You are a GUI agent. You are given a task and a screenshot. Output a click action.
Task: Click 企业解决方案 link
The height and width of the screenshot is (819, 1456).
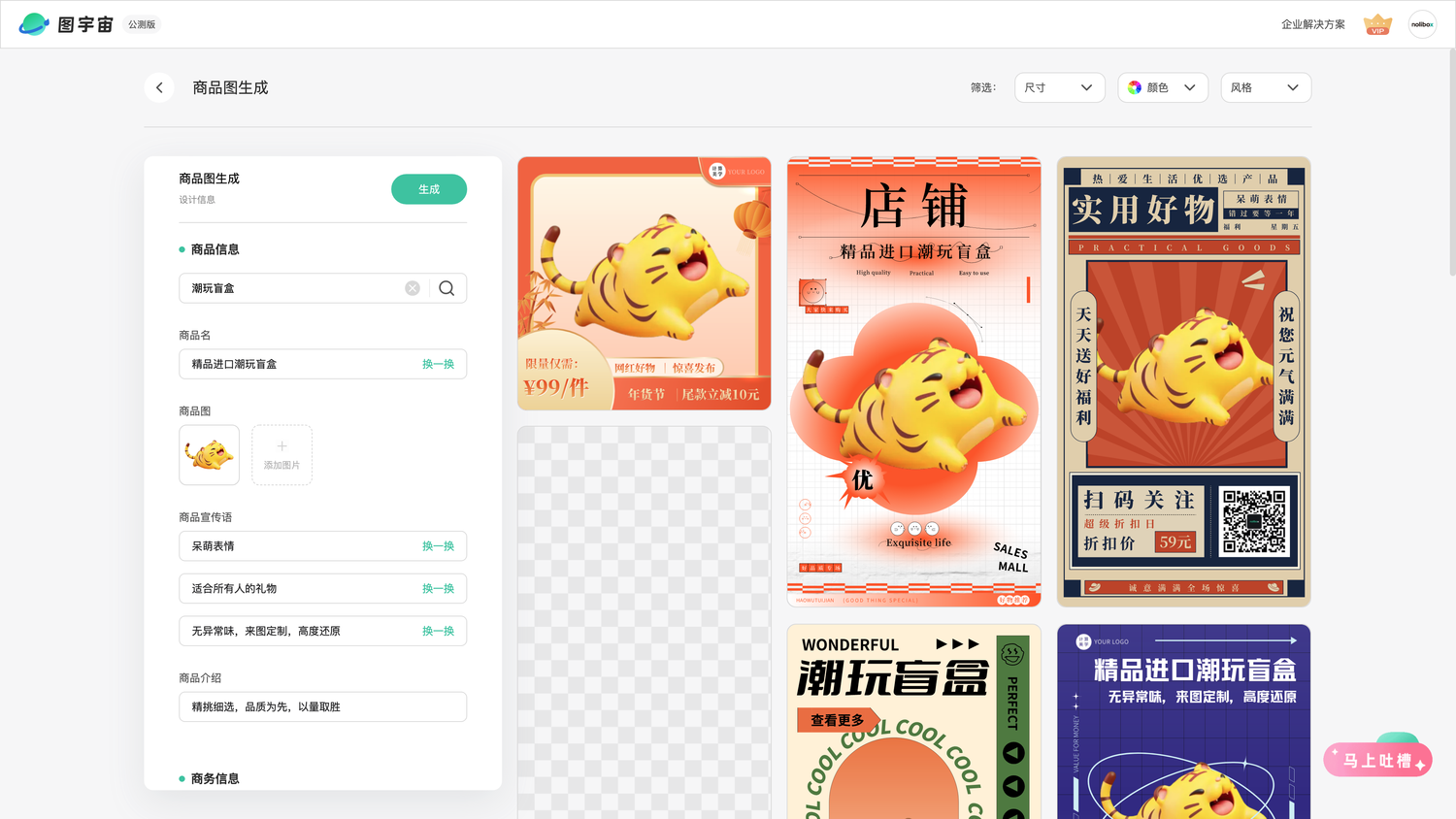click(1313, 24)
